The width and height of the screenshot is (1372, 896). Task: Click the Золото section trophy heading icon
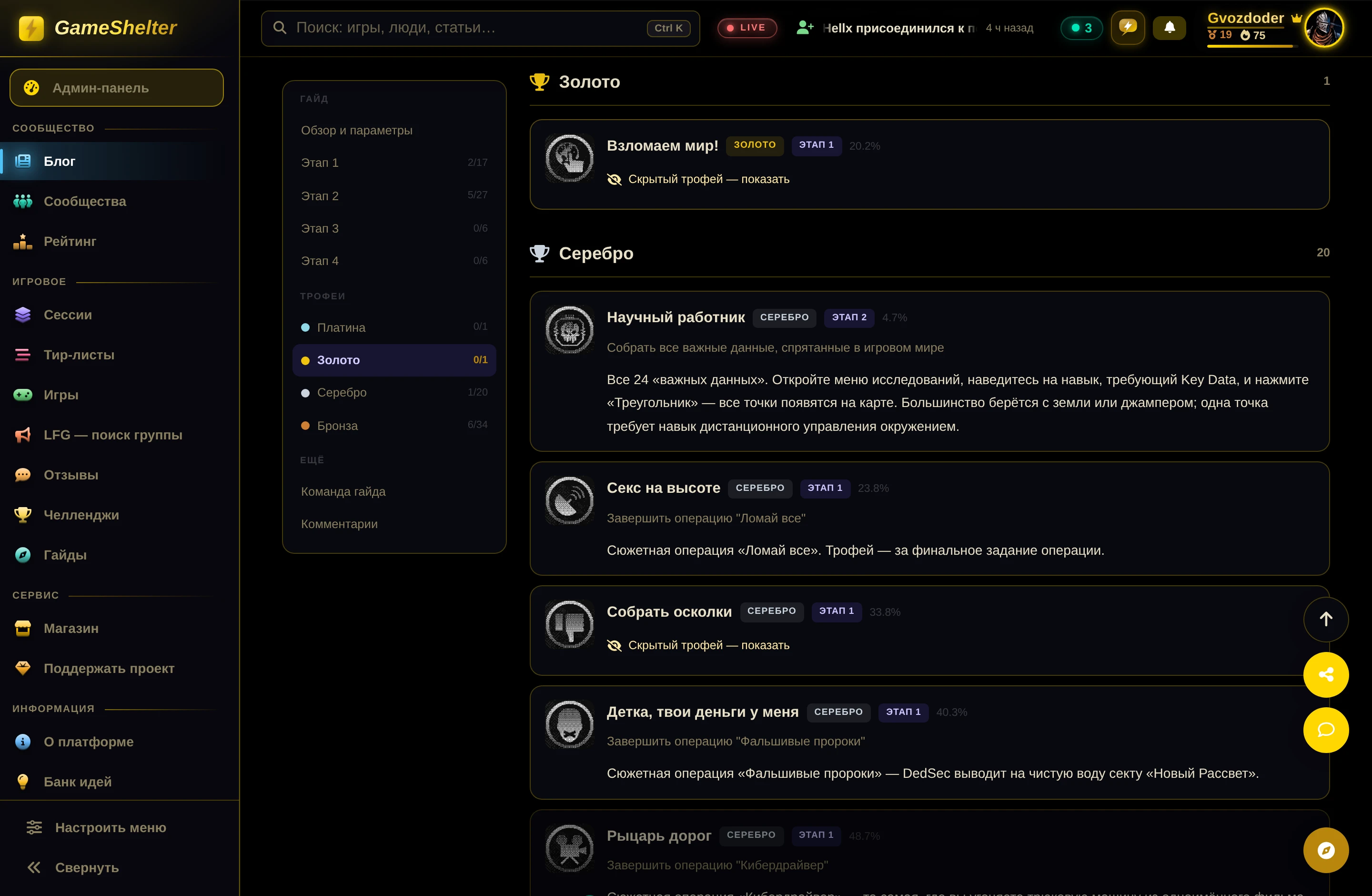(540, 81)
